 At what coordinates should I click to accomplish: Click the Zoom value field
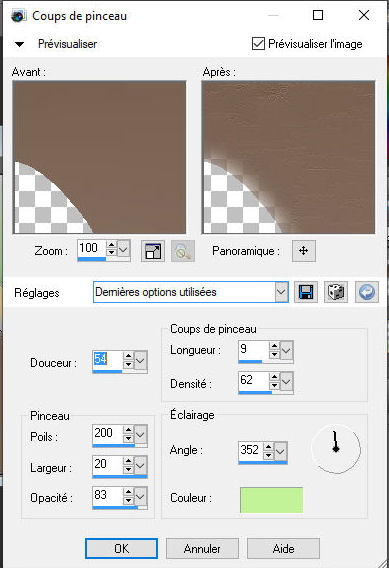coord(92,248)
